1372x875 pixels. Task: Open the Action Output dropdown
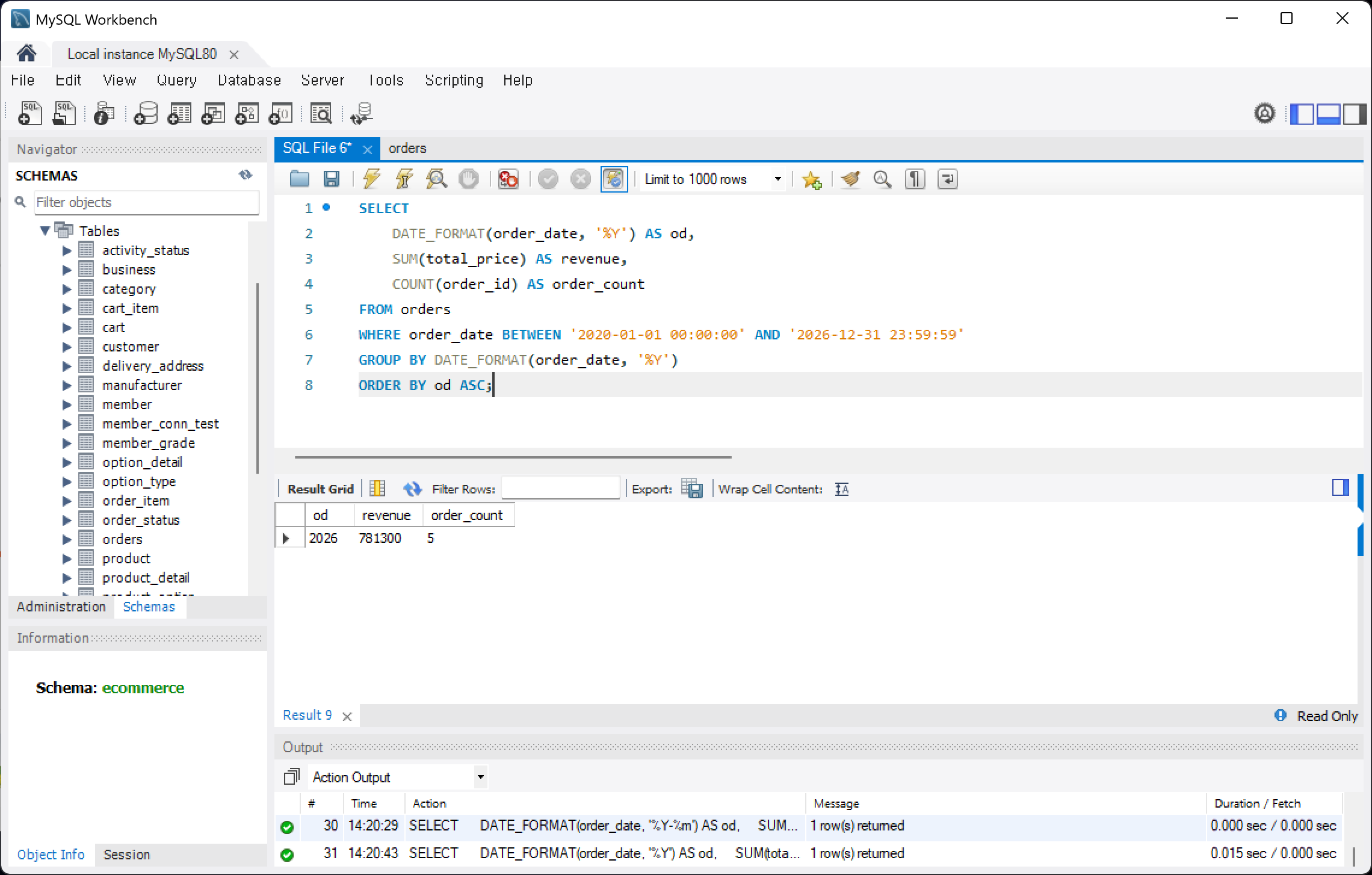(x=398, y=777)
